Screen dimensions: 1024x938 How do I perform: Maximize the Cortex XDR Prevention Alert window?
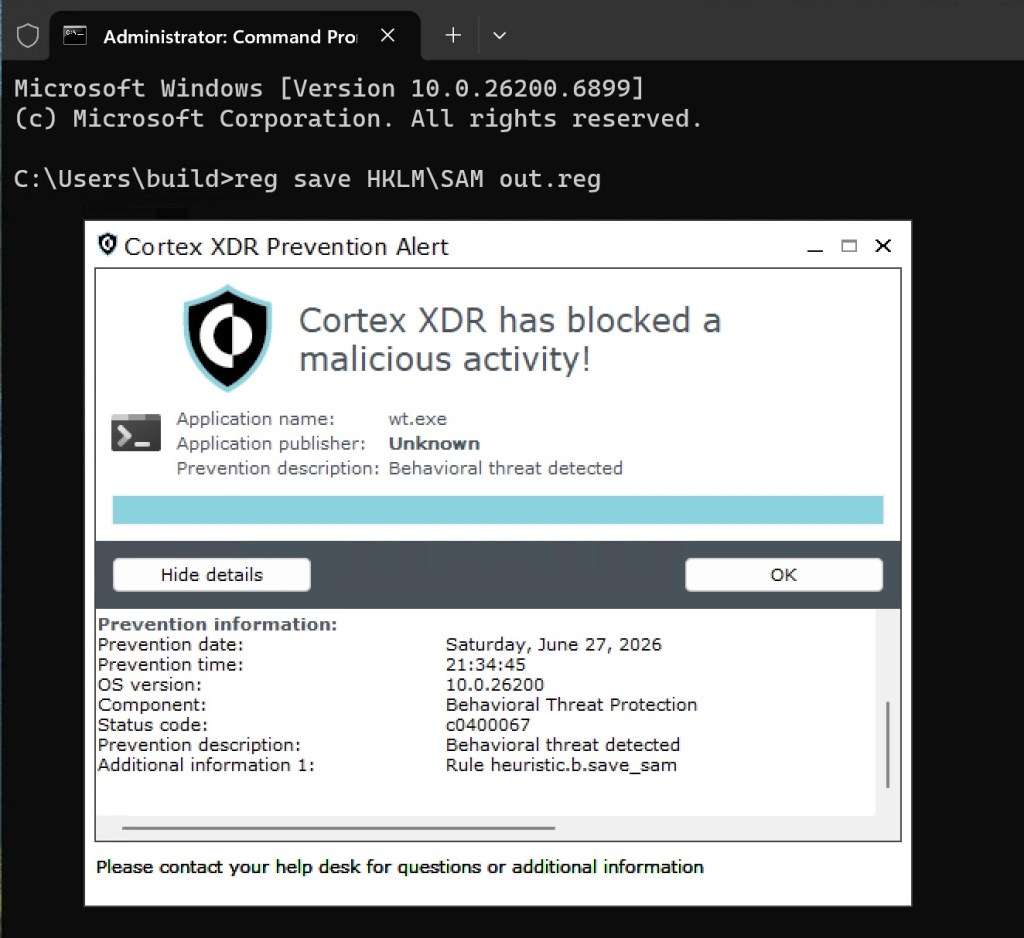coord(848,246)
